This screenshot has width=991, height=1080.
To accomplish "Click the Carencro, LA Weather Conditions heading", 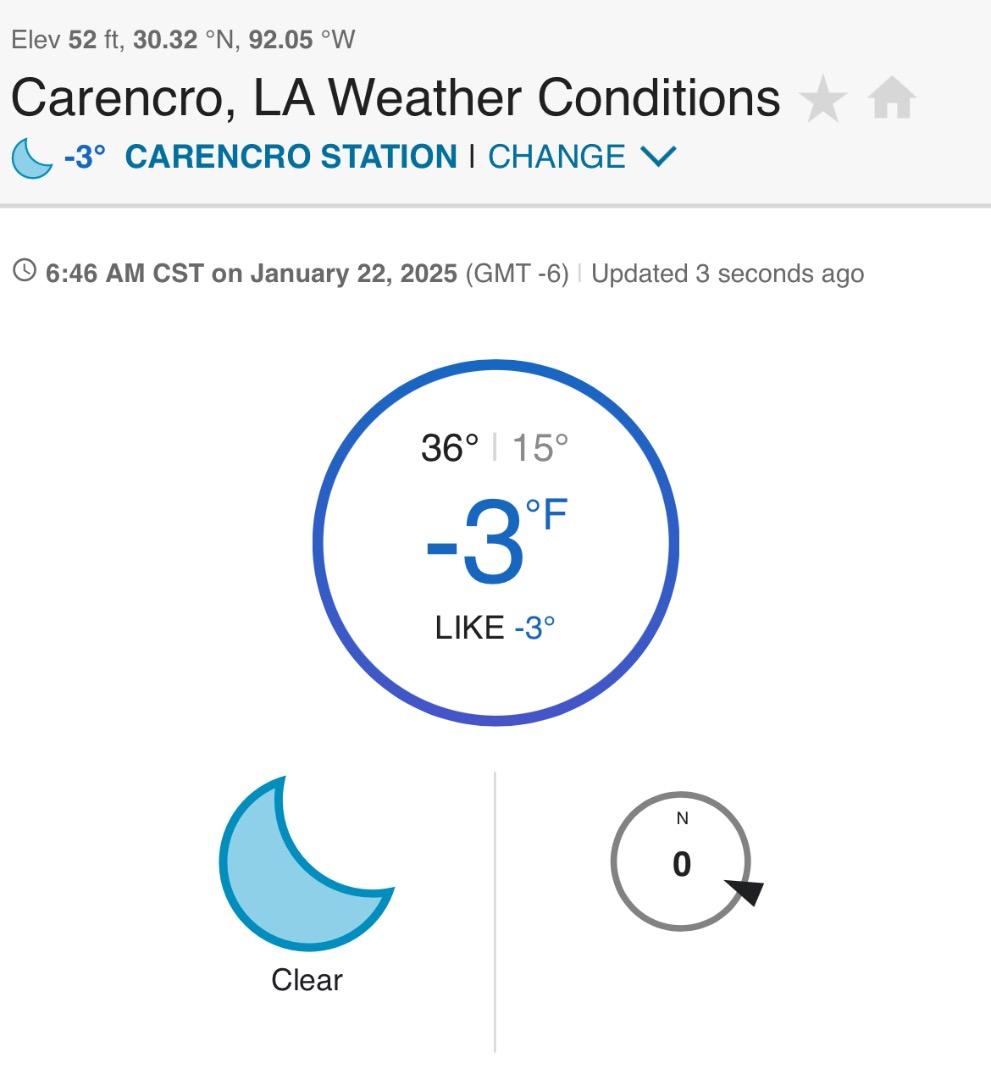I will click(x=395, y=98).
